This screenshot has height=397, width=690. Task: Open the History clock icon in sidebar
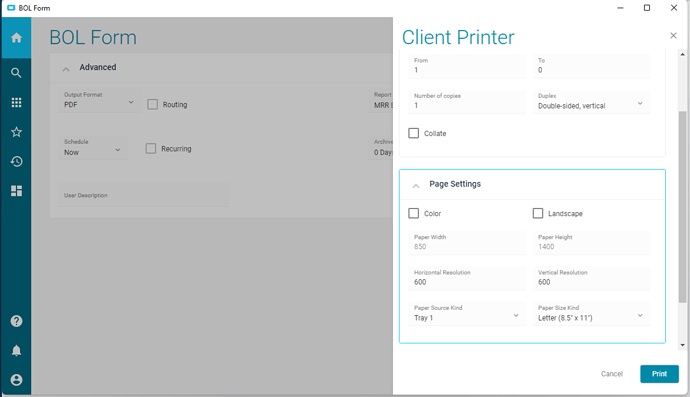tap(16, 161)
